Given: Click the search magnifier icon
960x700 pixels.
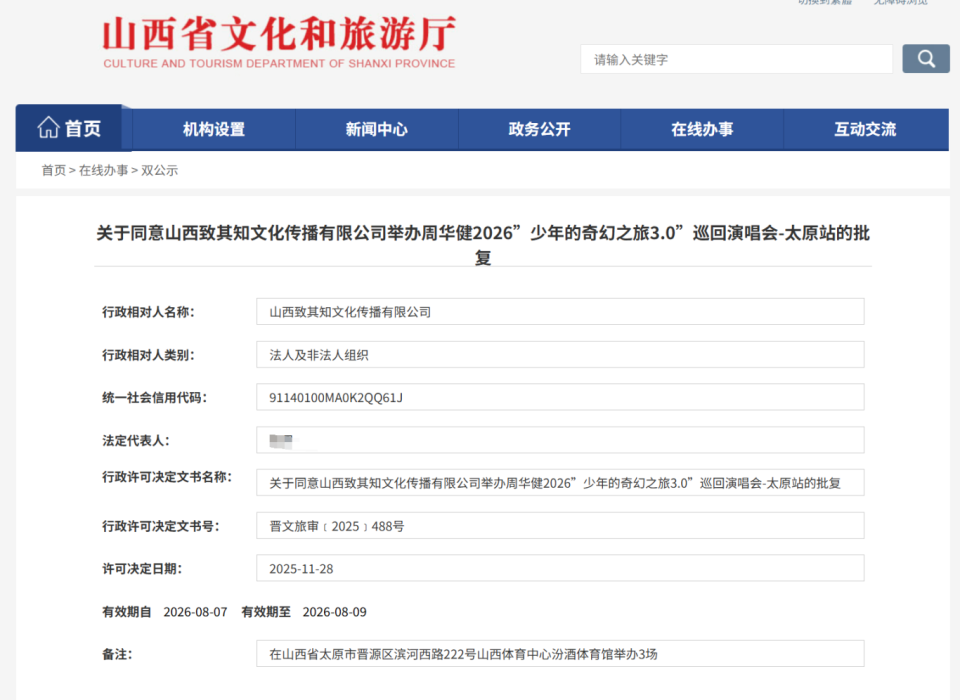Looking at the screenshot, I should point(925,59).
